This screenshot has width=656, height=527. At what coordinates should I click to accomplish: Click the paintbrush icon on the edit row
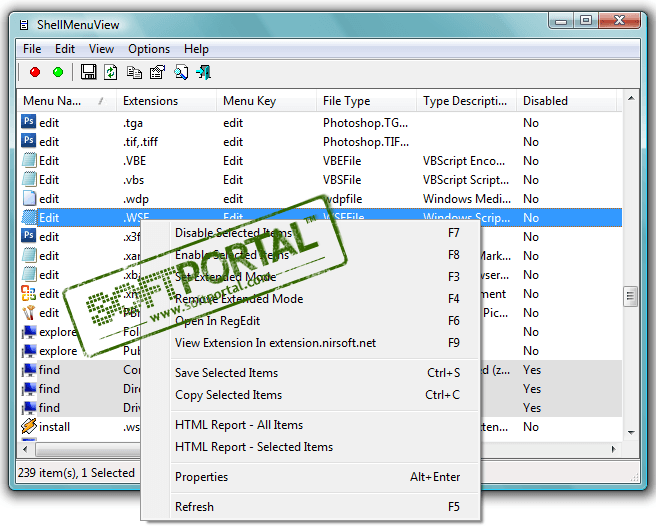point(28,312)
